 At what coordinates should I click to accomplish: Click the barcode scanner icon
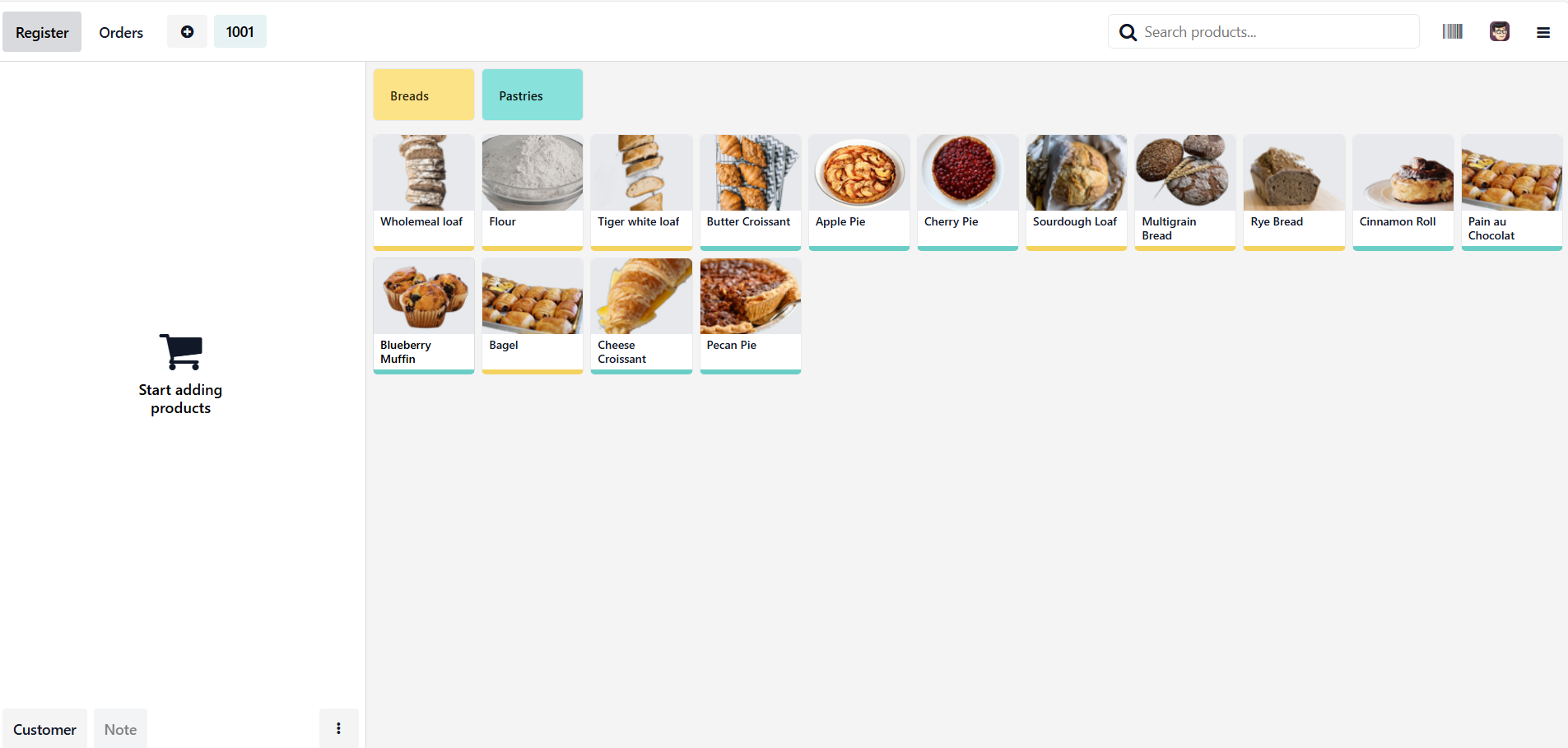coord(1452,32)
